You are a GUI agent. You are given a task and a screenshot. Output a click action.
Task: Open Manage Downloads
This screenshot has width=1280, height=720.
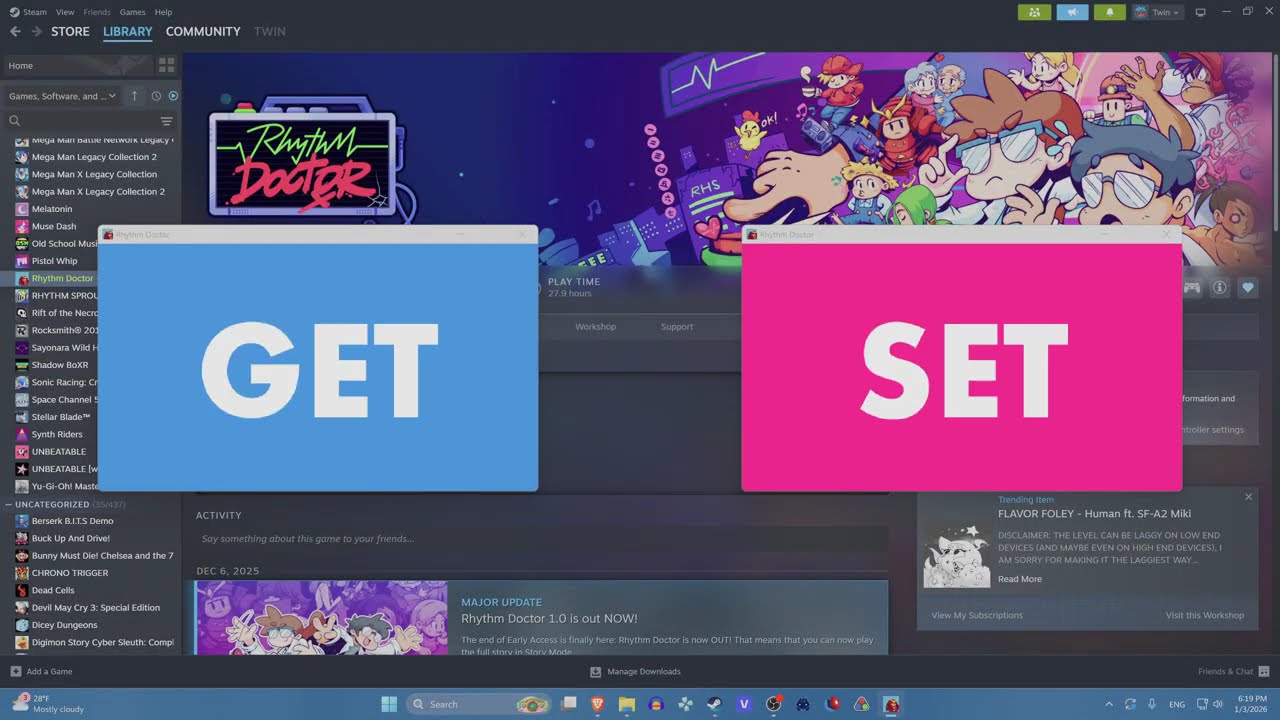coord(635,671)
